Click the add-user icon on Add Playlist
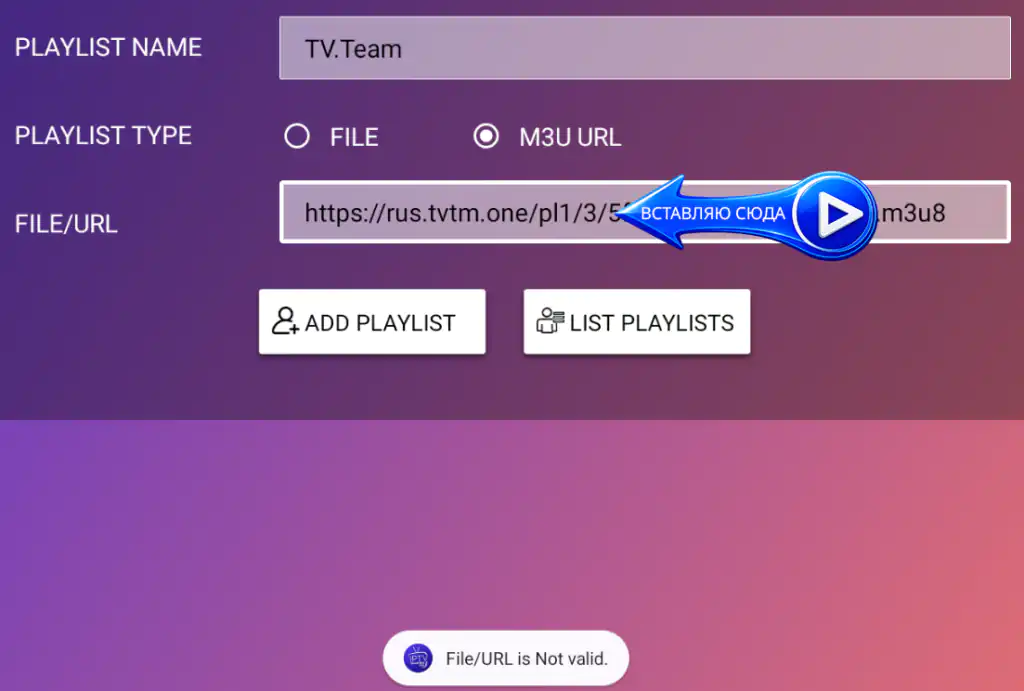 coord(285,321)
